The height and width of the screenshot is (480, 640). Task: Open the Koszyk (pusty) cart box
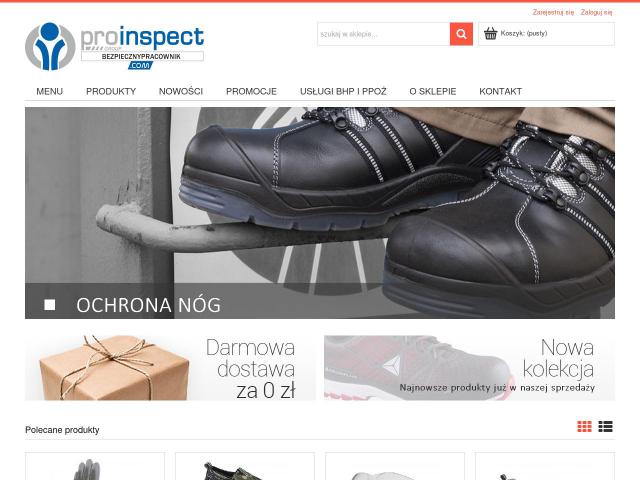pos(546,34)
